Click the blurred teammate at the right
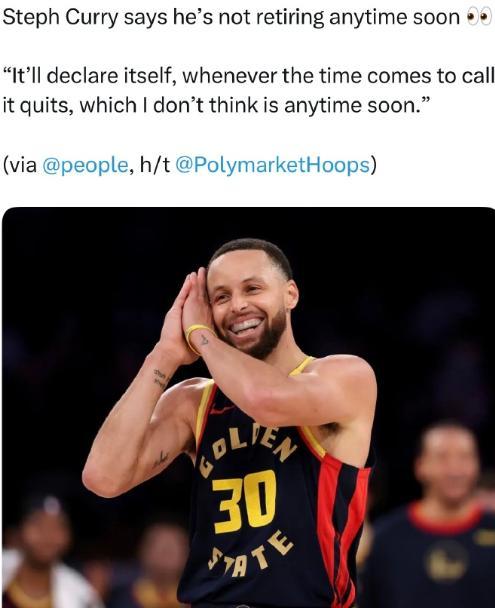 [440, 516]
